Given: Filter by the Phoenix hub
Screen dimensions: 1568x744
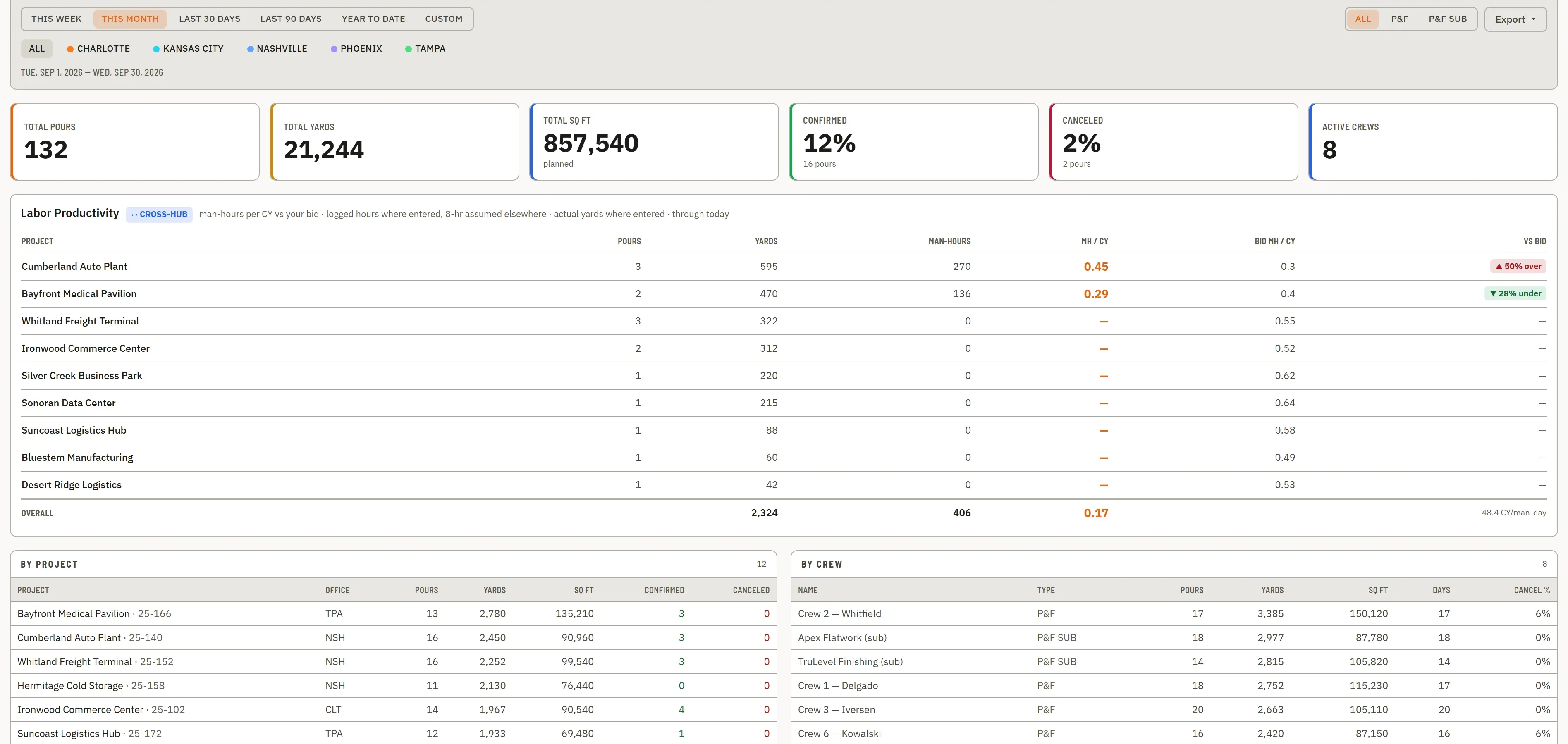Looking at the screenshot, I should 356,49.
